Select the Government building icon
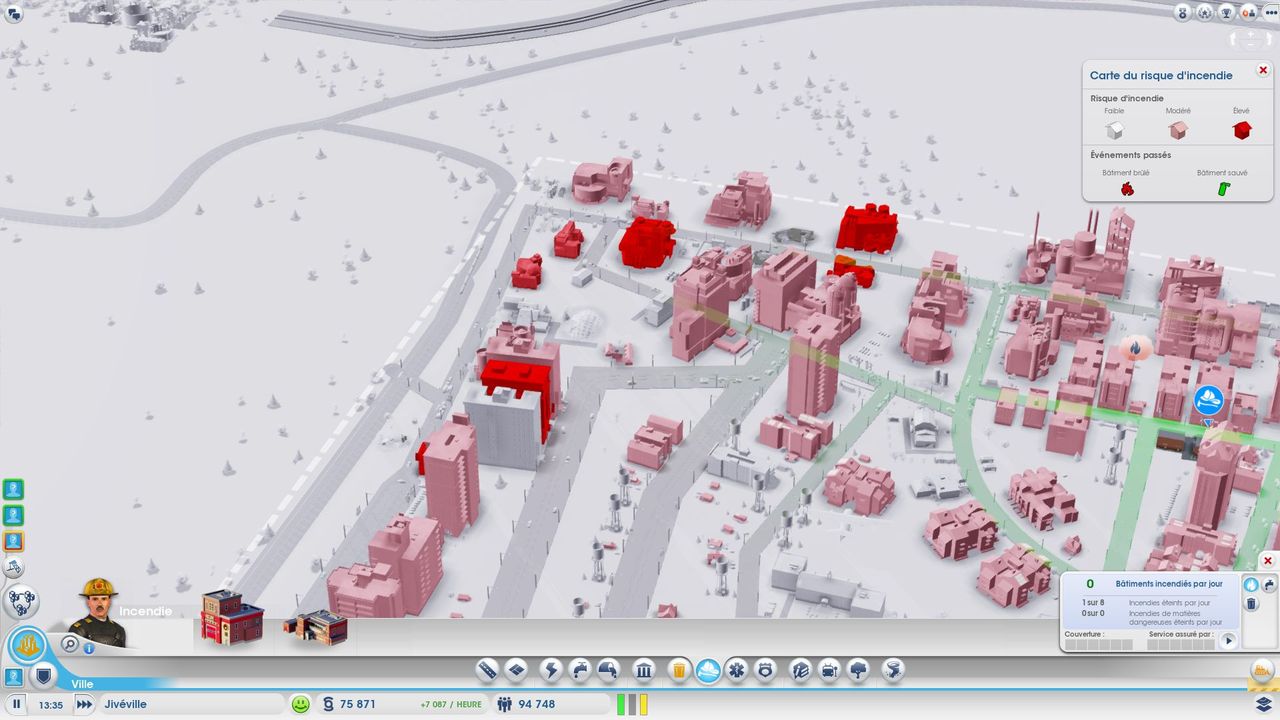The image size is (1280, 720). point(644,670)
